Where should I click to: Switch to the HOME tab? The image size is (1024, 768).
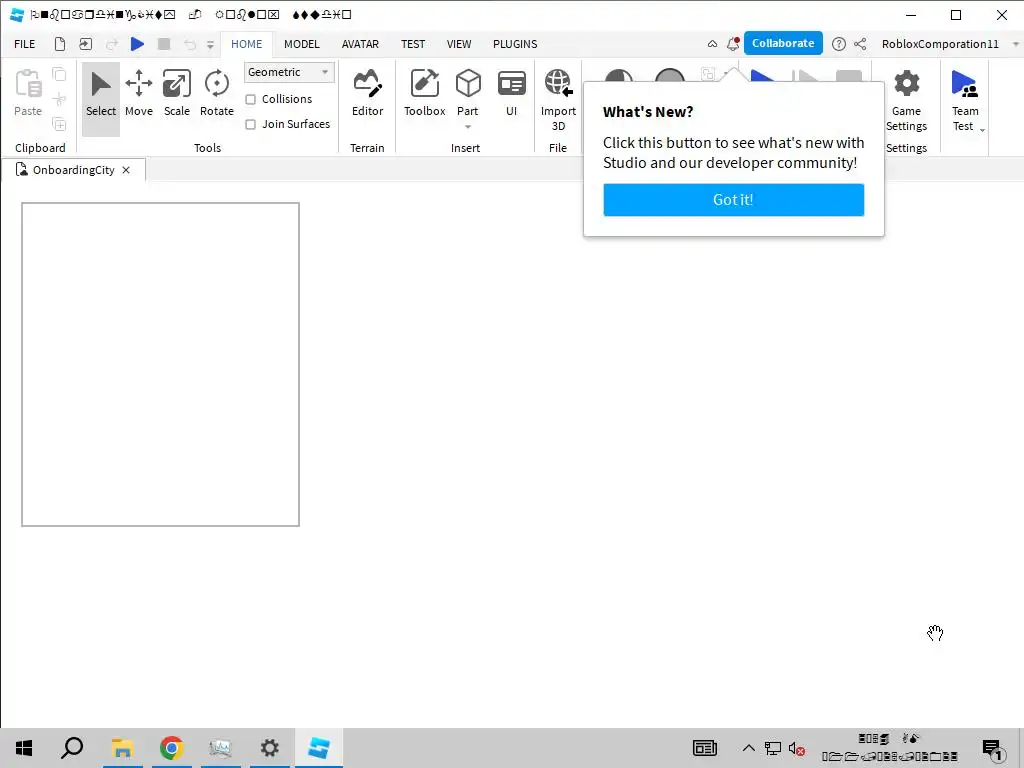(246, 44)
